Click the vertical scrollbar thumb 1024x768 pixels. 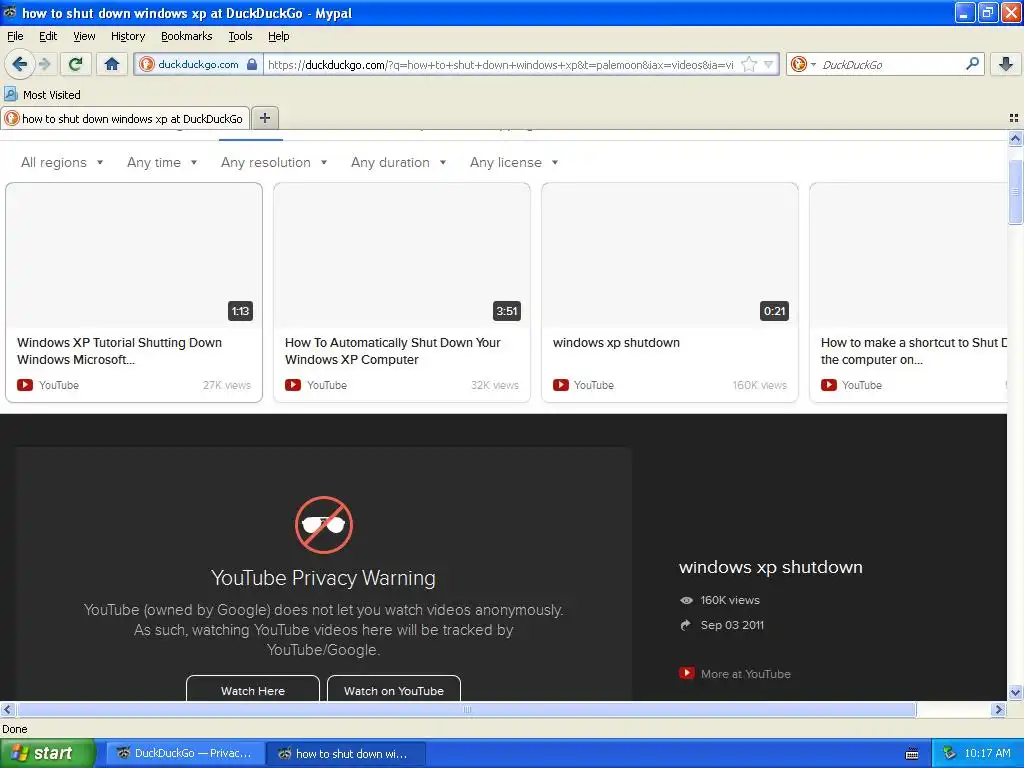1015,192
